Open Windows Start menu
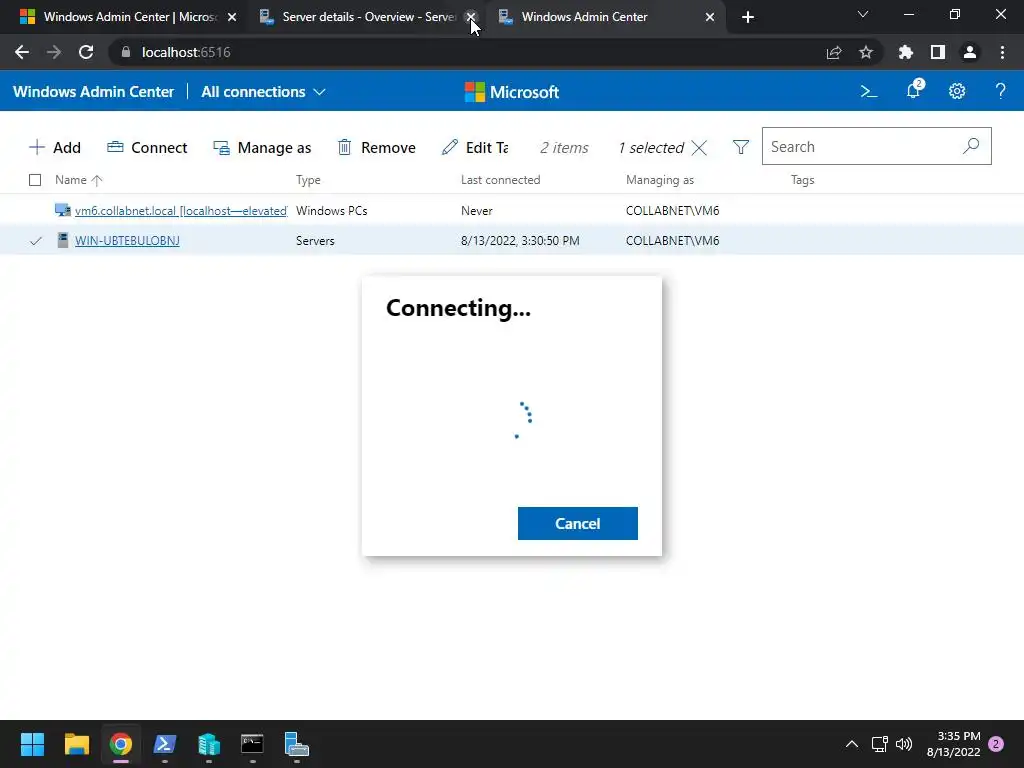1024x768 pixels. (32, 744)
